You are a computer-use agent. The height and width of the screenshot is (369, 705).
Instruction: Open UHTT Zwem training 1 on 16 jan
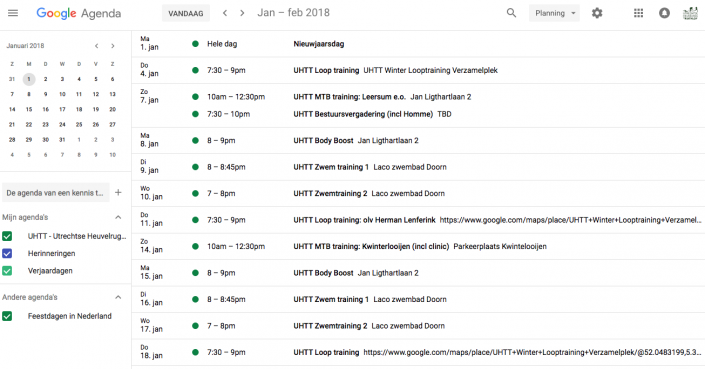click(x=331, y=299)
